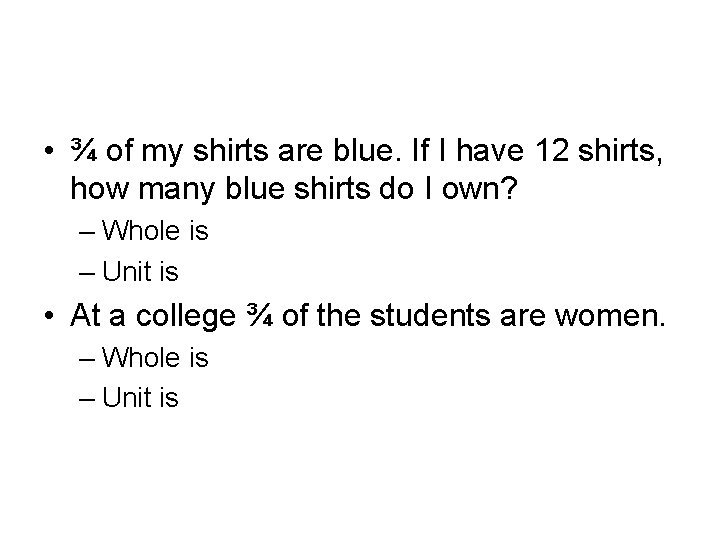
Task: Click the word 'do' in the second line
Action: tap(396, 188)
